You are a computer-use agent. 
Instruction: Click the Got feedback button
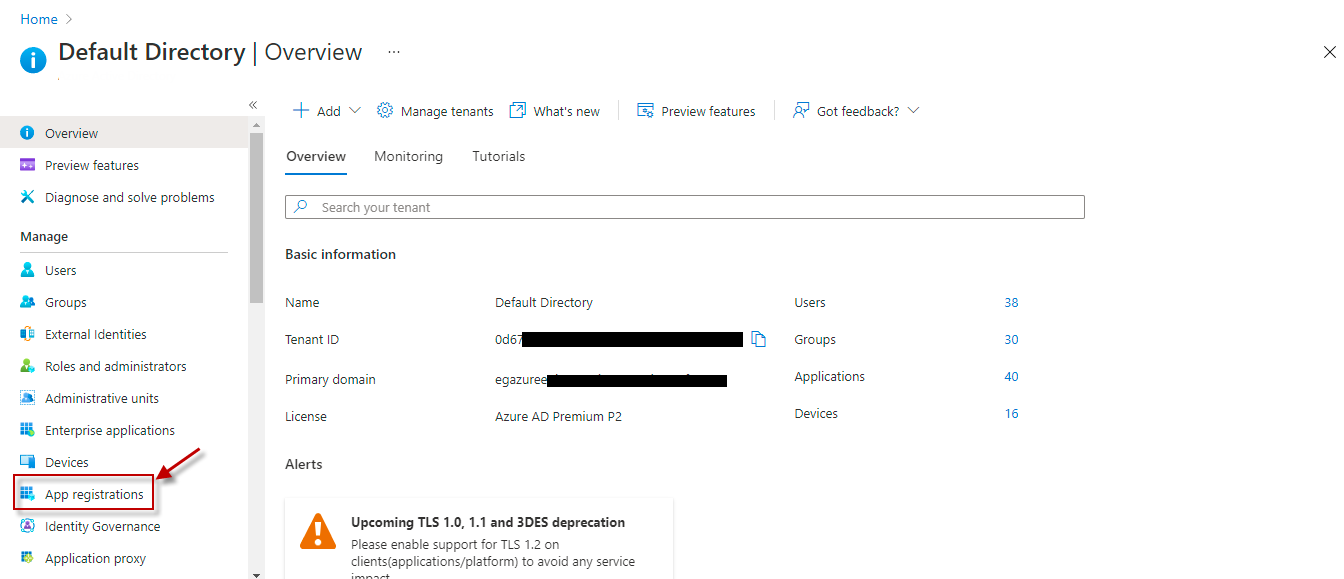pos(856,110)
